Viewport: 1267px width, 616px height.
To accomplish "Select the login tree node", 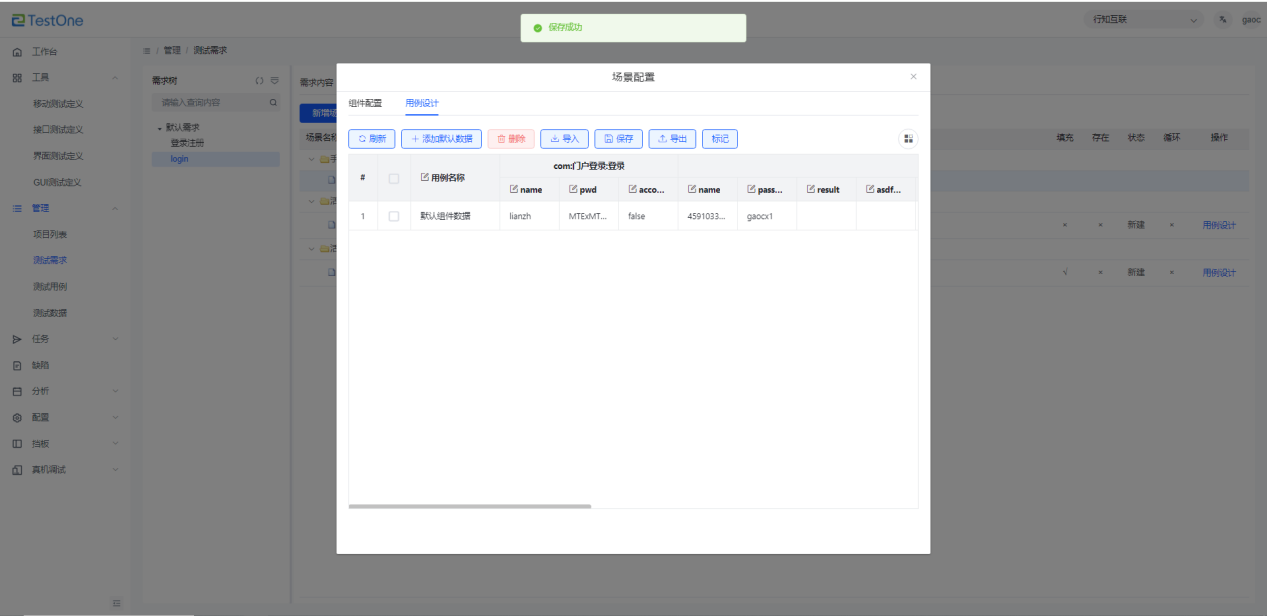I will (x=179, y=159).
